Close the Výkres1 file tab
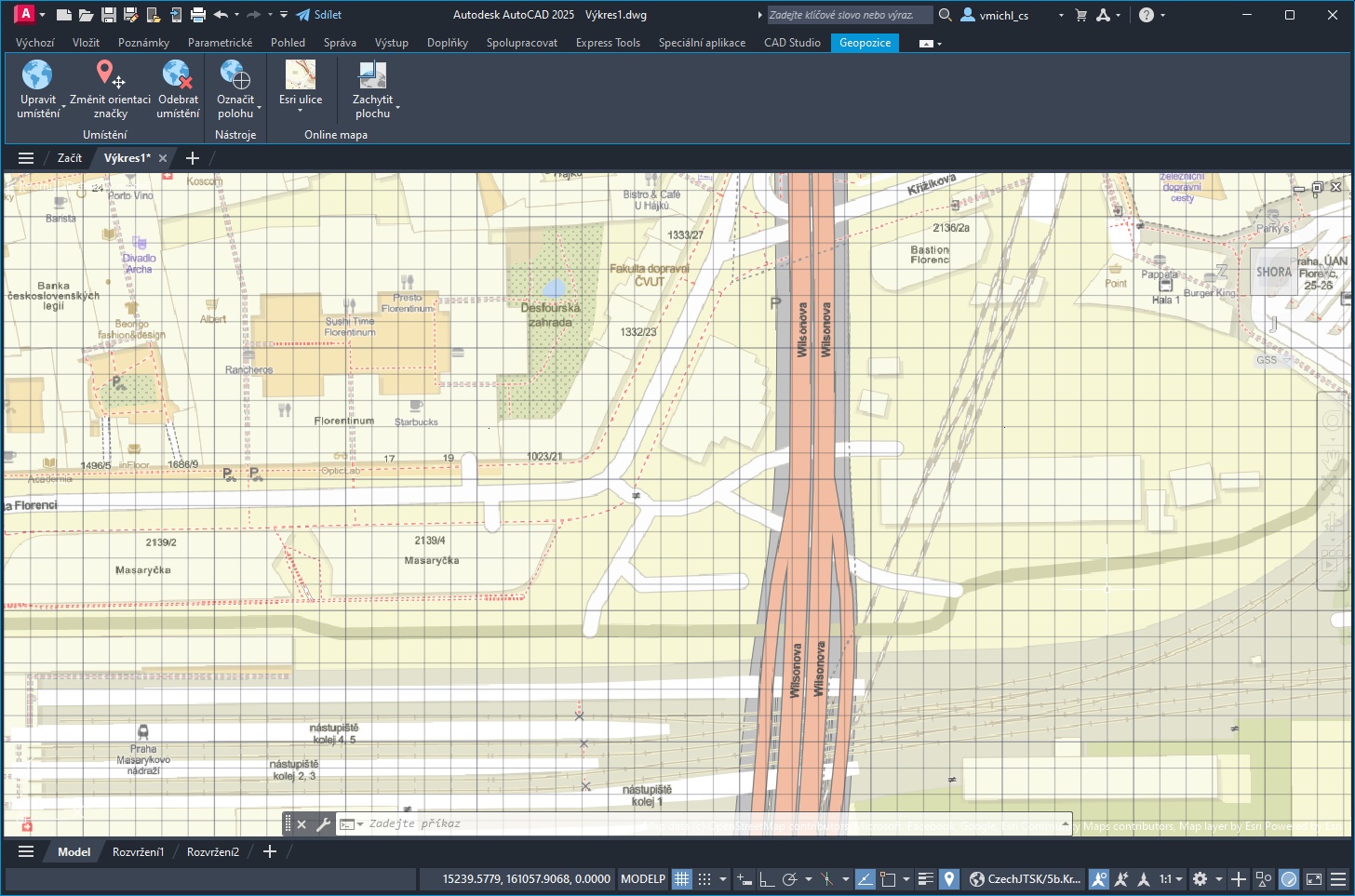 163,158
